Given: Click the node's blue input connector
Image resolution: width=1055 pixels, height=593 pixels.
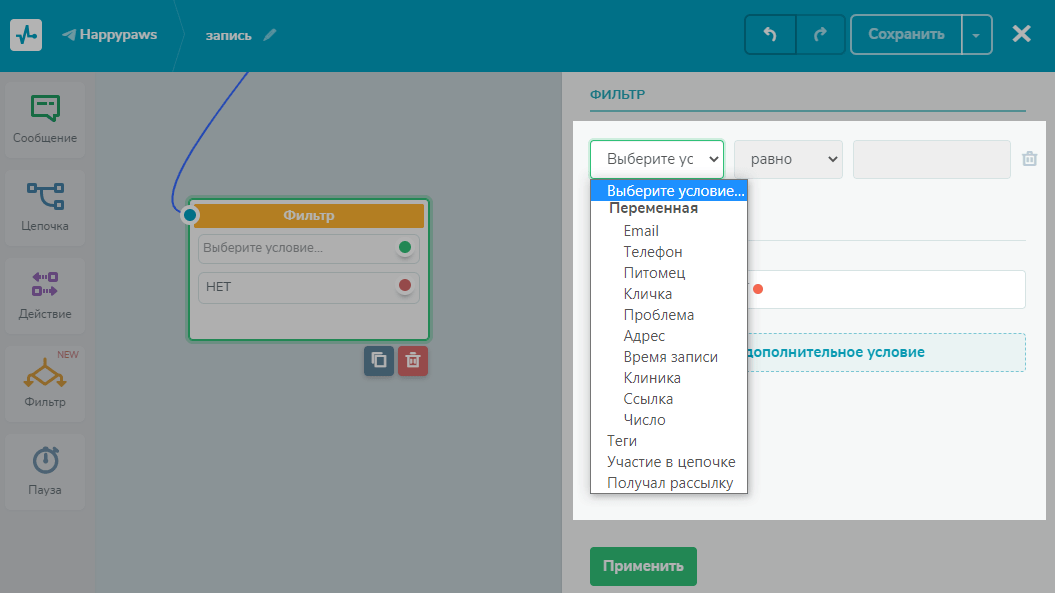Looking at the screenshot, I should (x=190, y=215).
